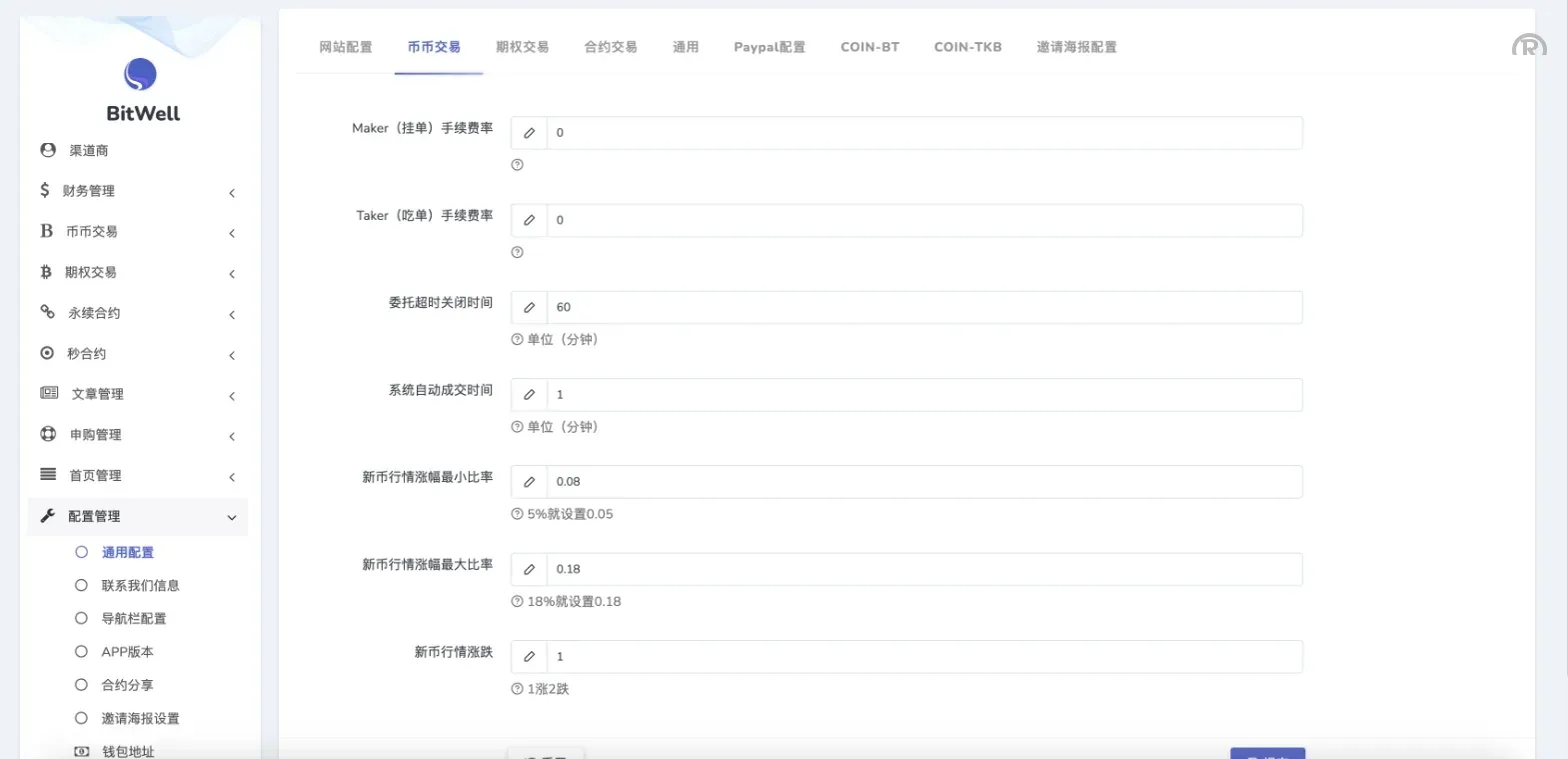
Task: Click the 秒合约 target icon
Action: pyautogui.click(x=47, y=353)
